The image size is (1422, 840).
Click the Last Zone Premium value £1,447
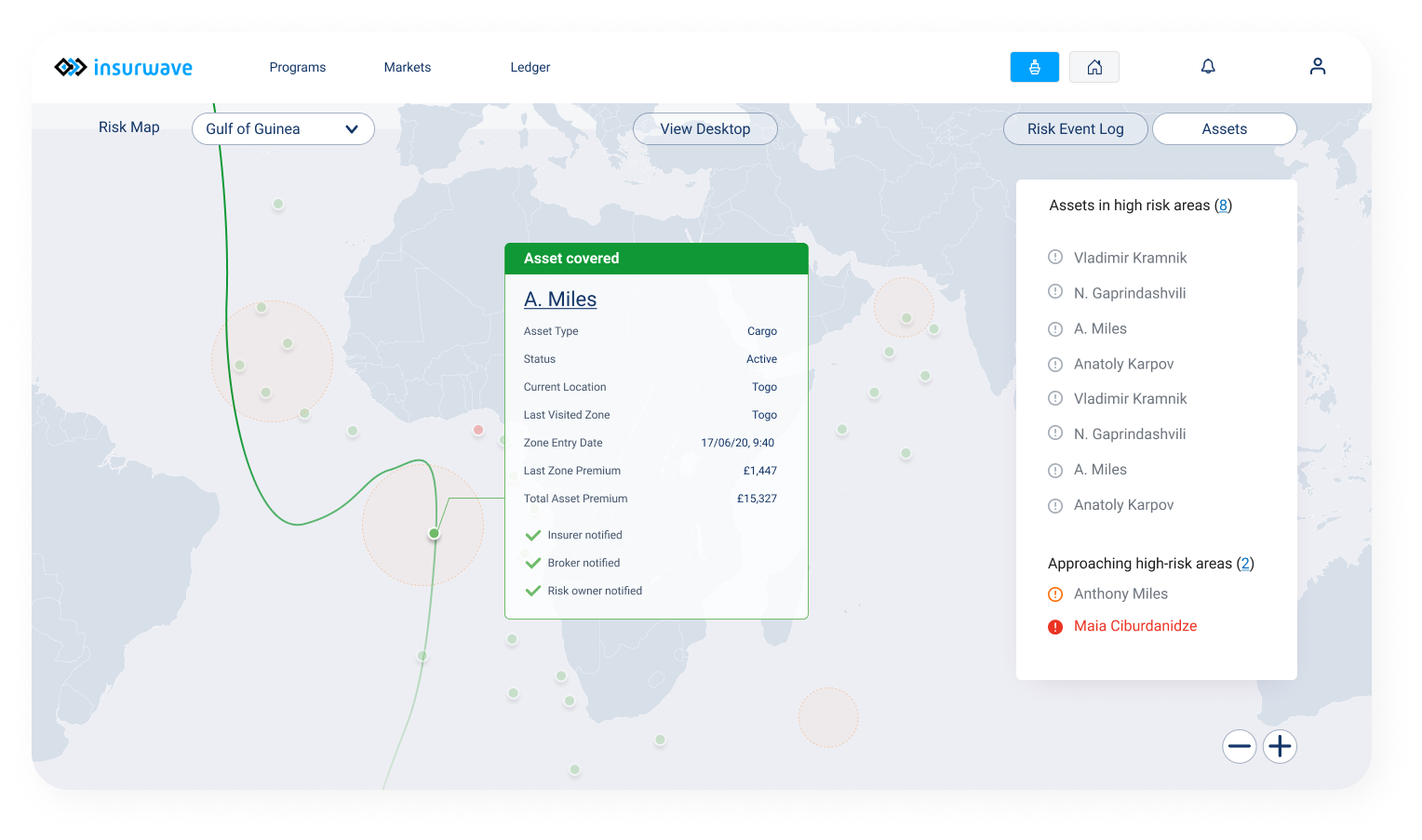point(759,471)
